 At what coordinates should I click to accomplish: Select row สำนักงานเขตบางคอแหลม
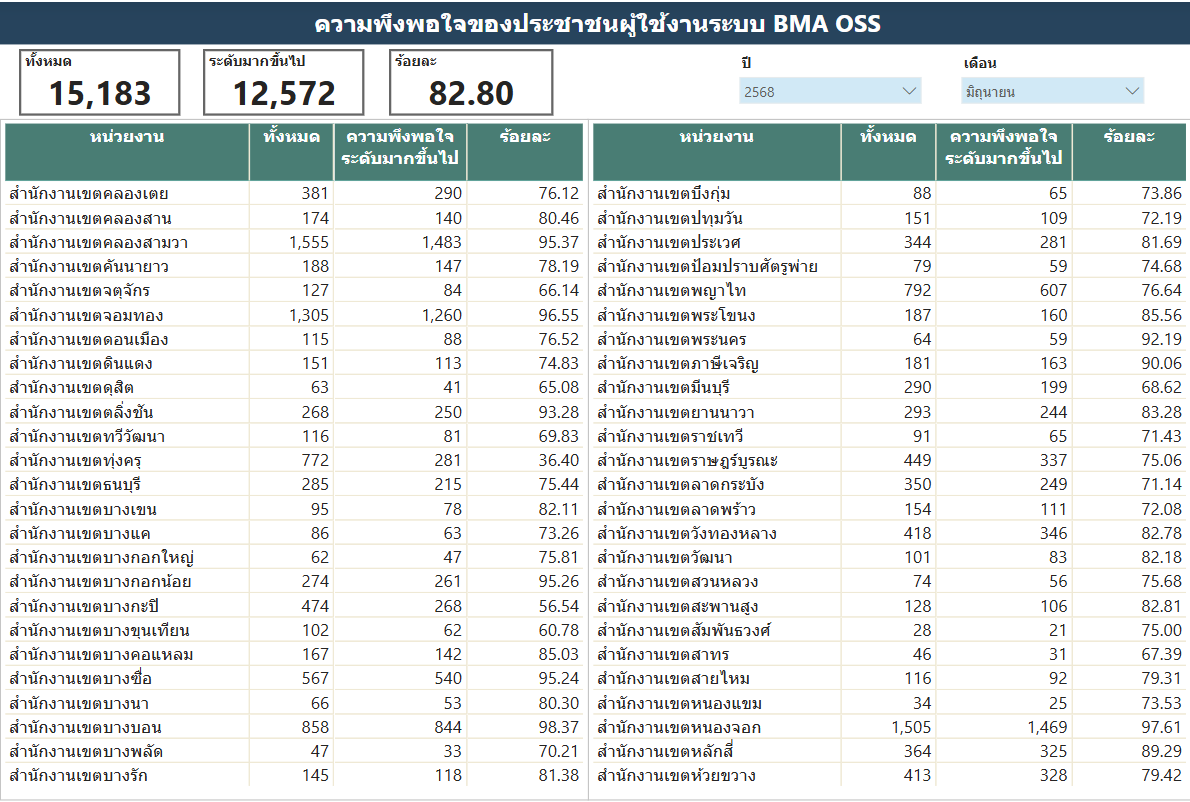coord(294,654)
